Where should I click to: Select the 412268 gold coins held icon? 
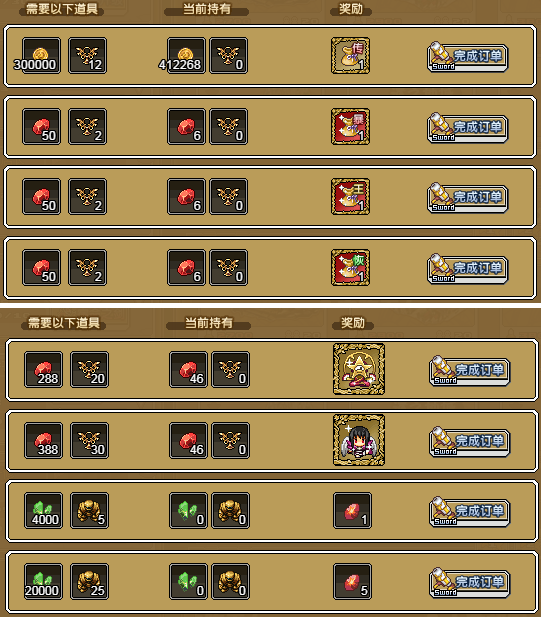click(186, 55)
